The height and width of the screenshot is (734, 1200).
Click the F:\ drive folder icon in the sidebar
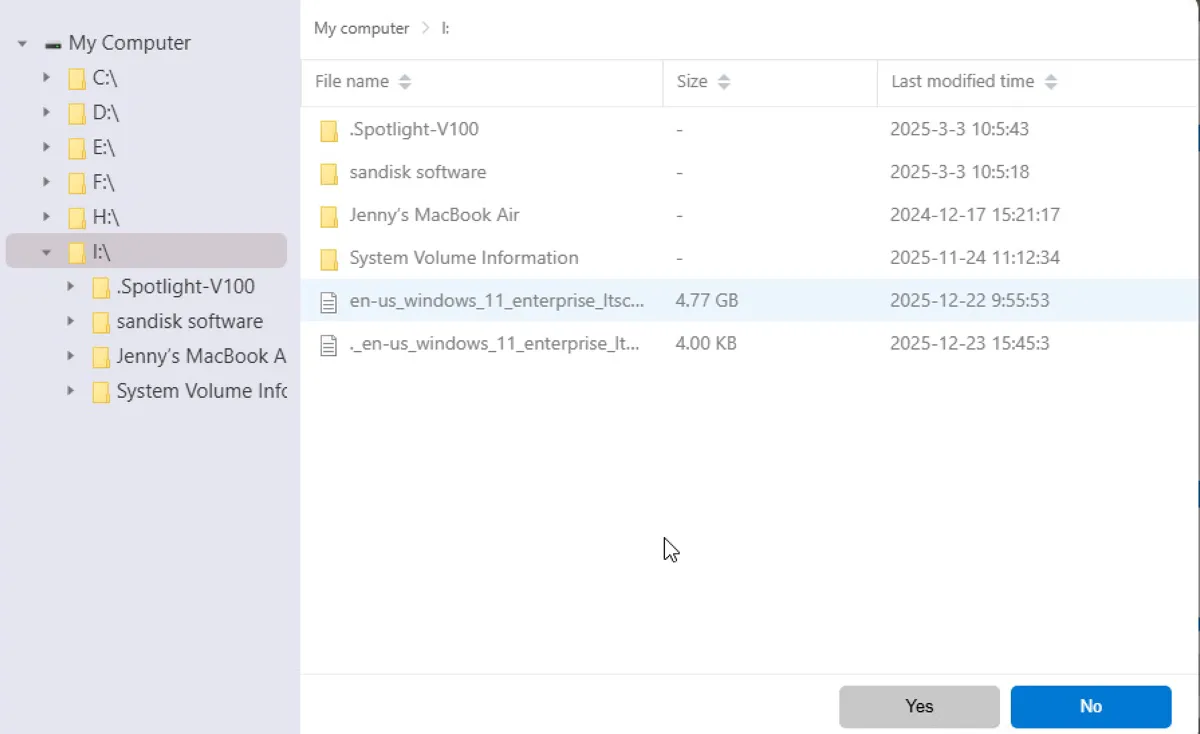coord(77,182)
